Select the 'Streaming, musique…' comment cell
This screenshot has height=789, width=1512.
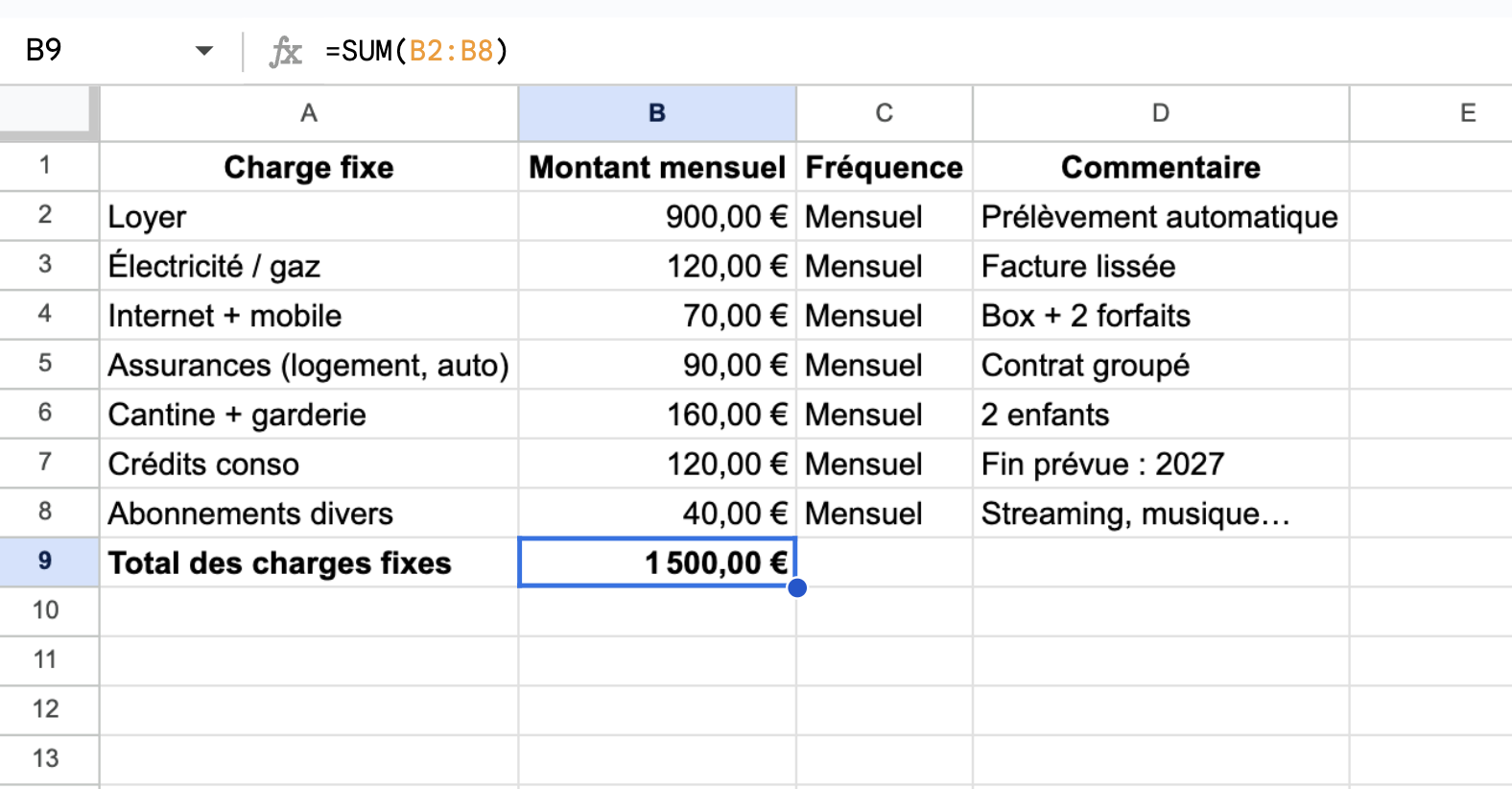pos(1161,513)
